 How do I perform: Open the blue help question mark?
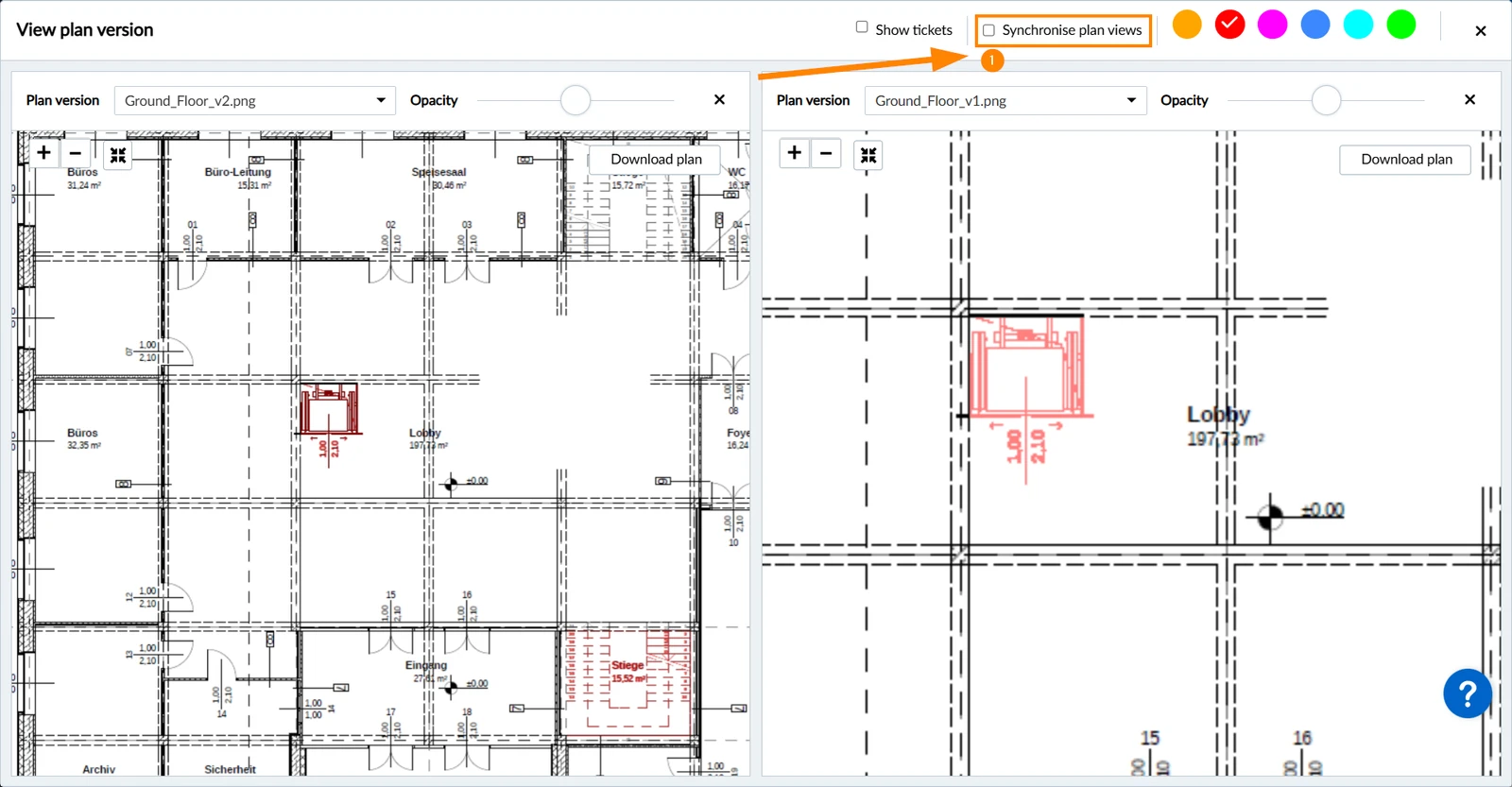1468,694
